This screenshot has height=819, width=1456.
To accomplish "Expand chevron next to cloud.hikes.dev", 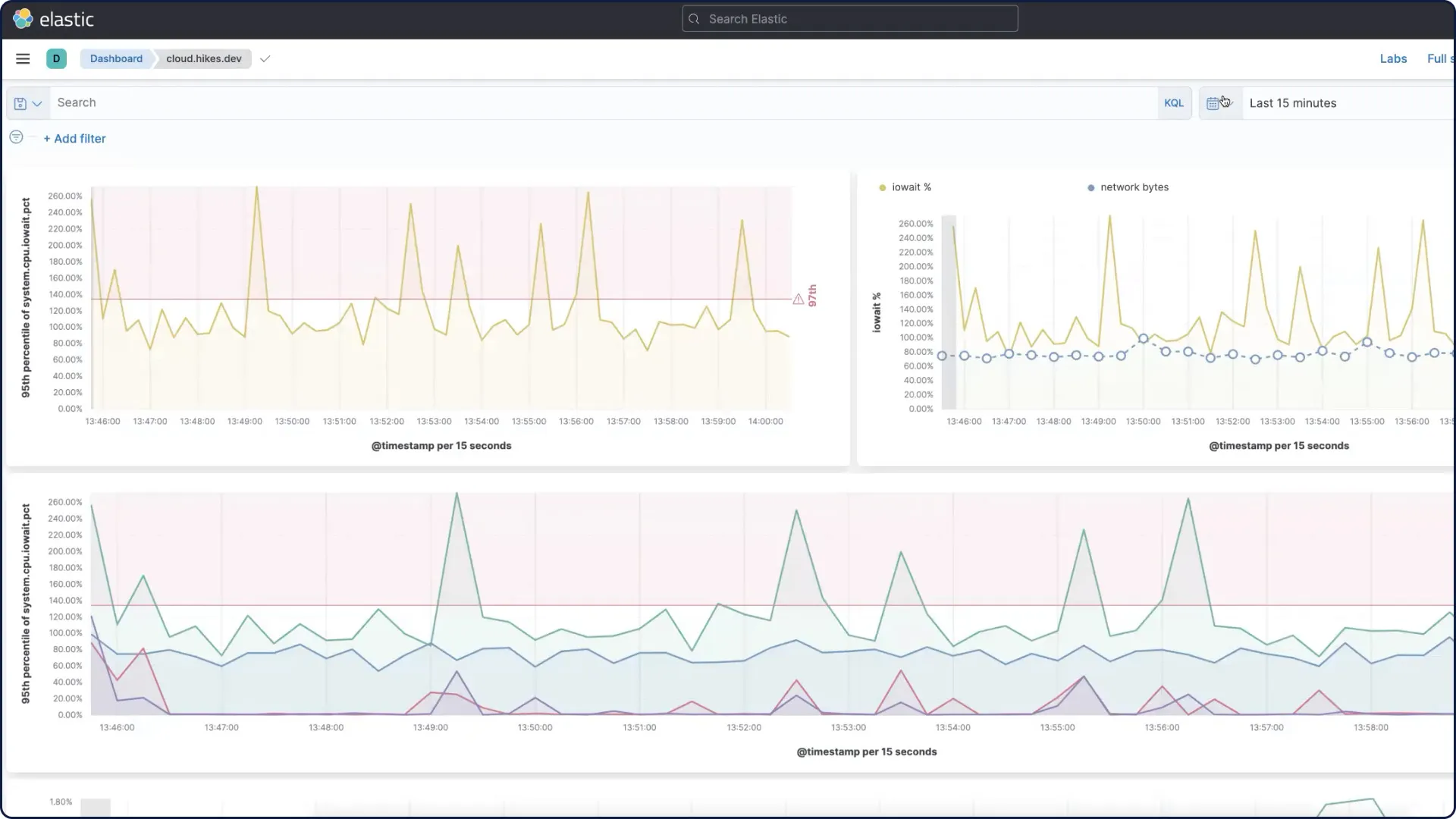I will (x=265, y=58).
